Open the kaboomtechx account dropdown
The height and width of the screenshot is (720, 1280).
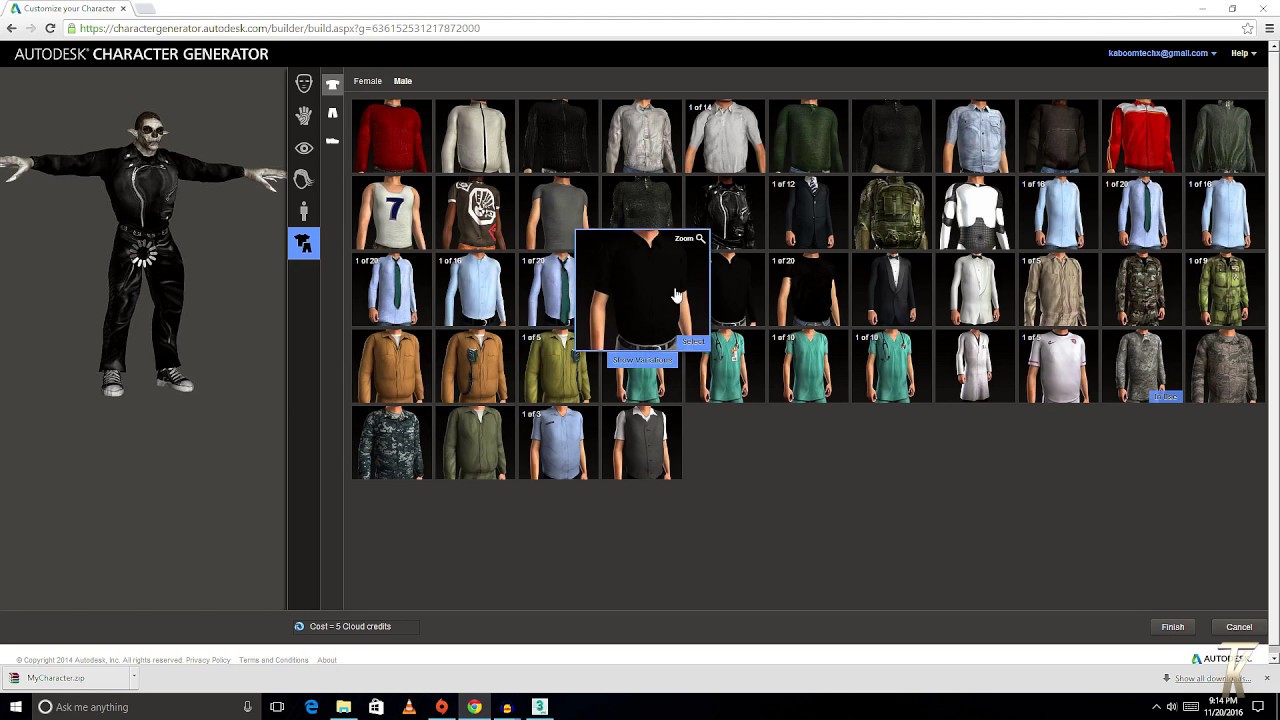(1162, 53)
